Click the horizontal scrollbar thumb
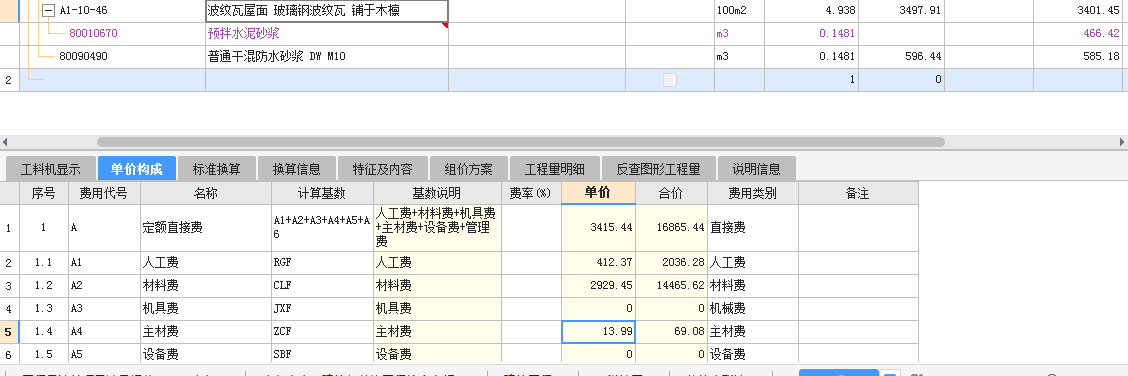This screenshot has width=1128, height=376. tap(520, 142)
